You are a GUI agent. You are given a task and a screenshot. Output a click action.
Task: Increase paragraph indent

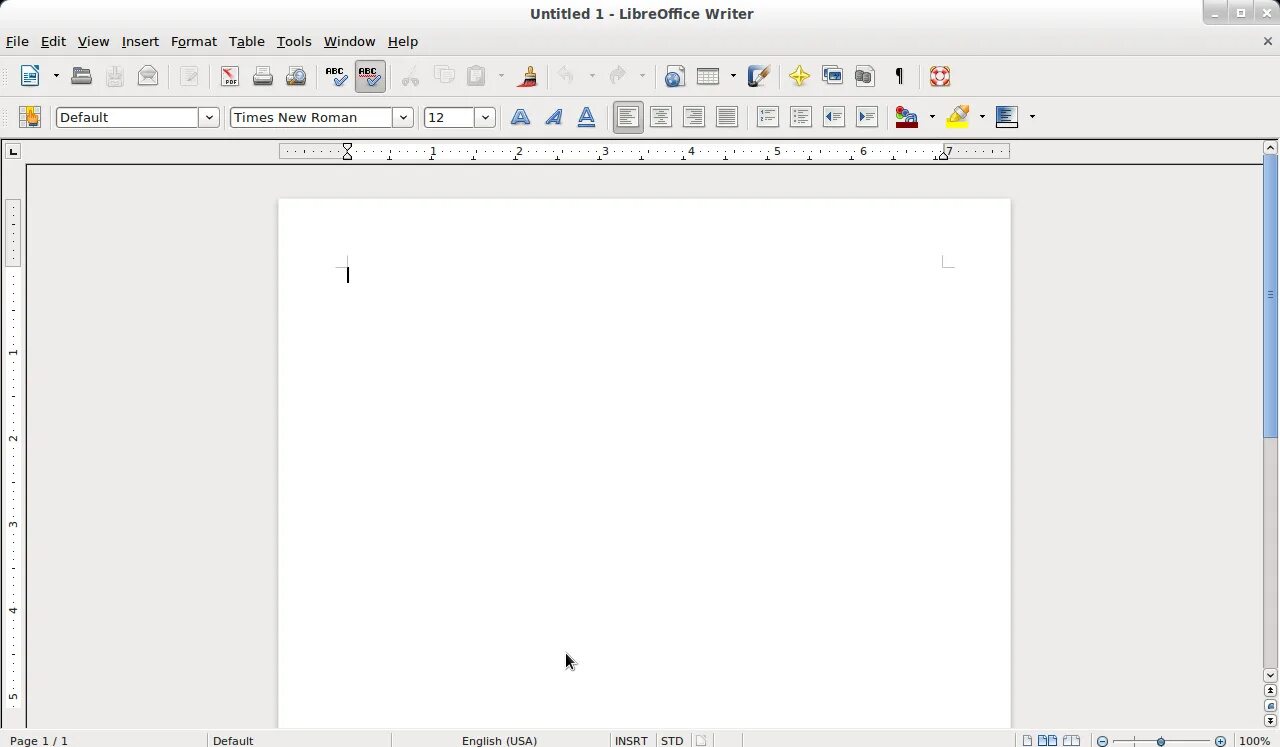867,117
